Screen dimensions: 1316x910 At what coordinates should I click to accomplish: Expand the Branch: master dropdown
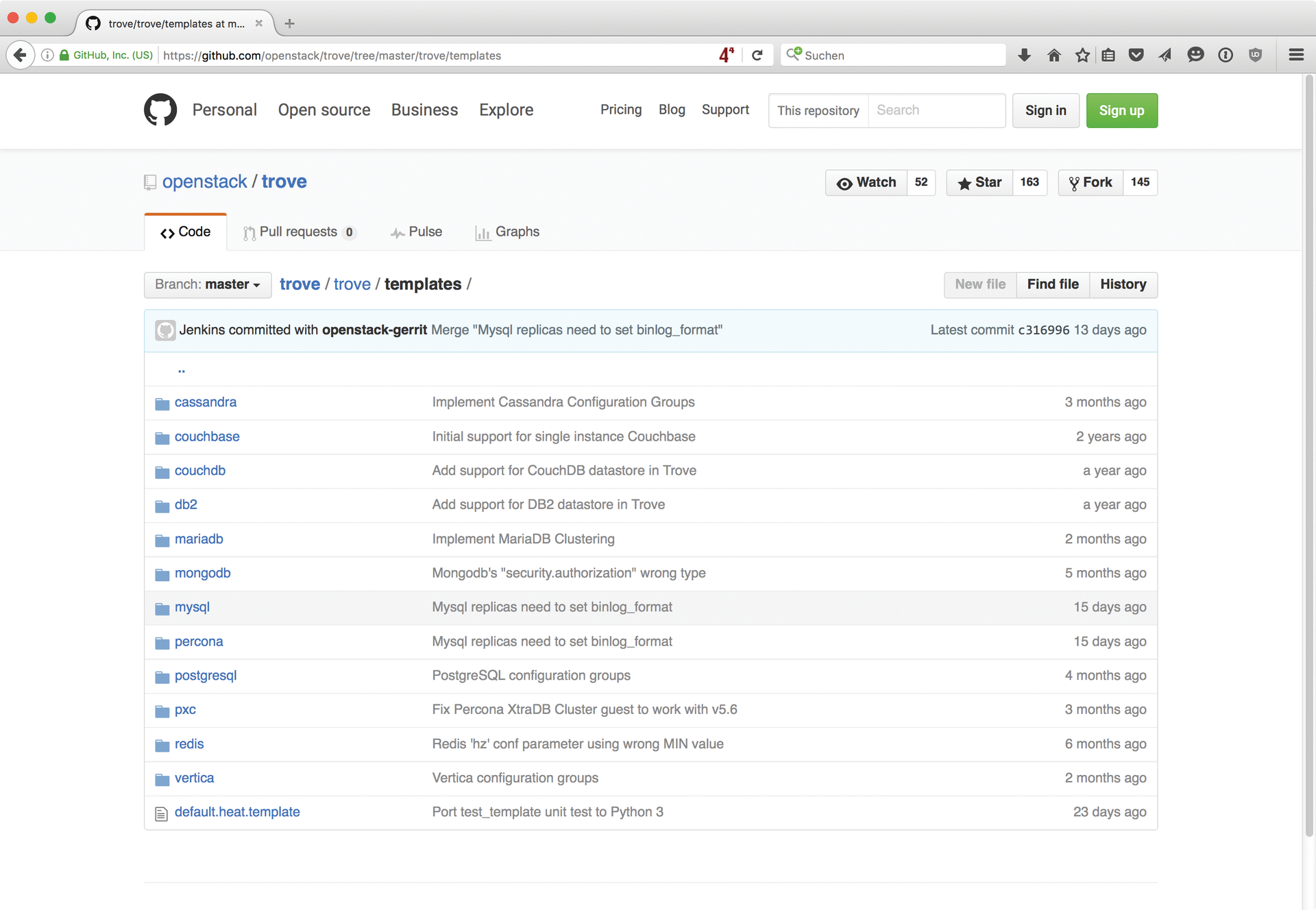[207, 284]
